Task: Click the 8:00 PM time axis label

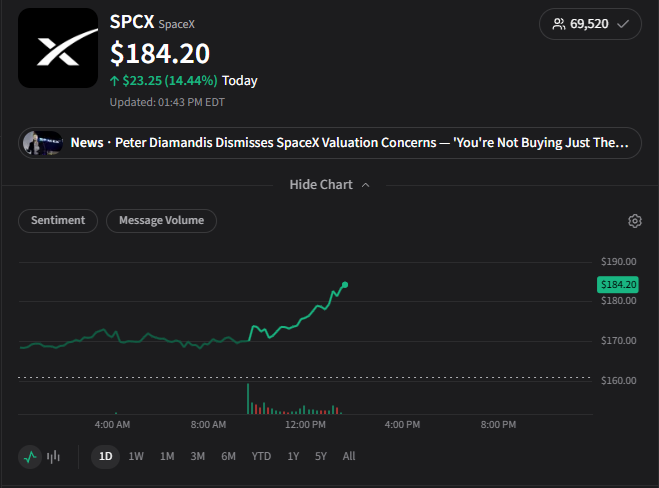Action: click(498, 425)
